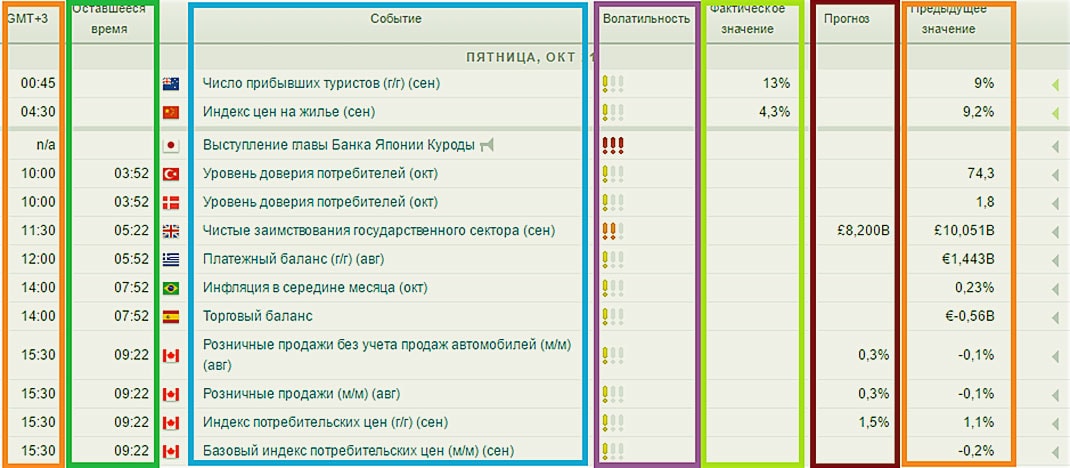The height and width of the screenshot is (468, 1070).
Task: Click the China flag icon
Action: (170, 112)
